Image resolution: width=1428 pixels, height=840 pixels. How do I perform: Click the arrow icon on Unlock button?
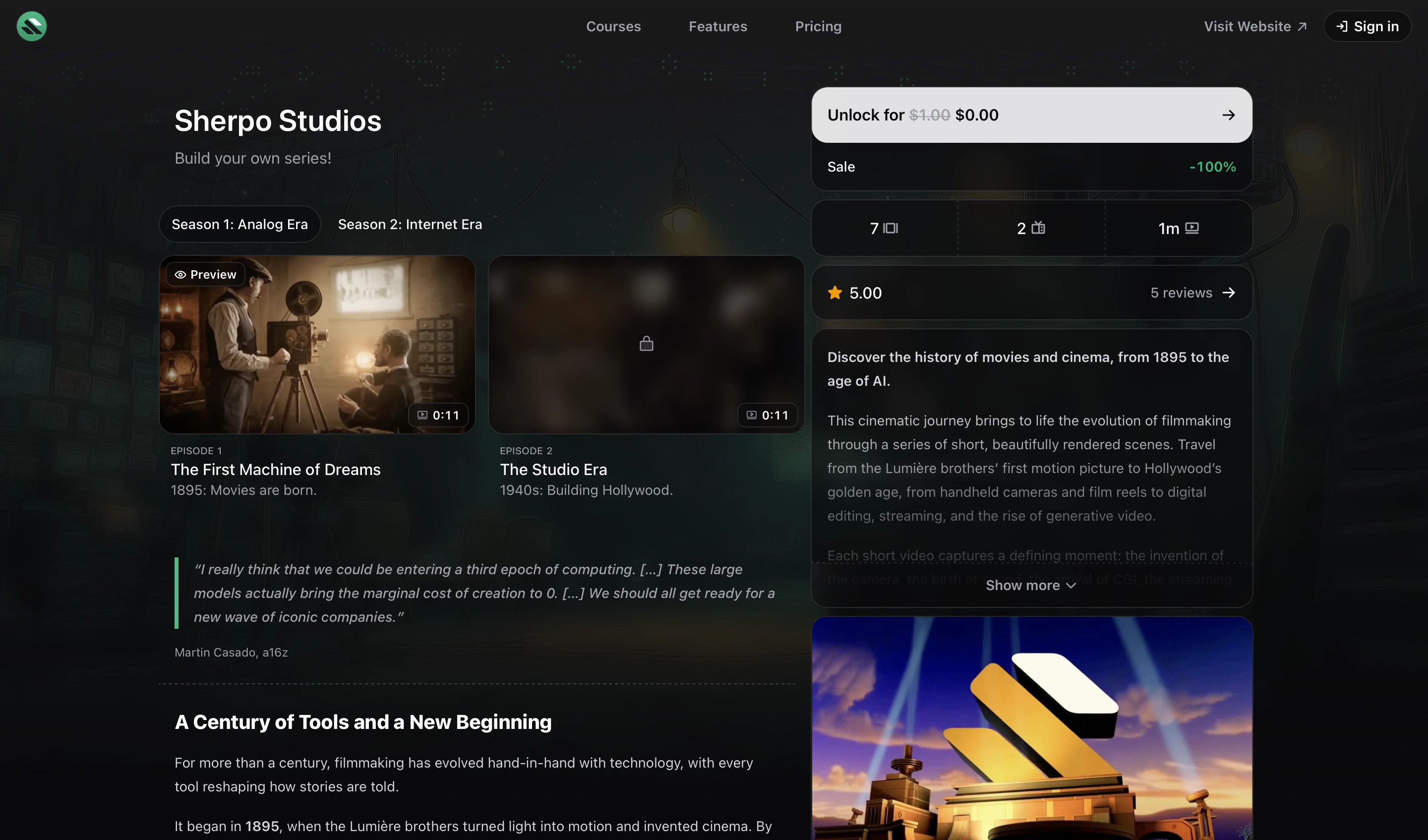click(1228, 115)
